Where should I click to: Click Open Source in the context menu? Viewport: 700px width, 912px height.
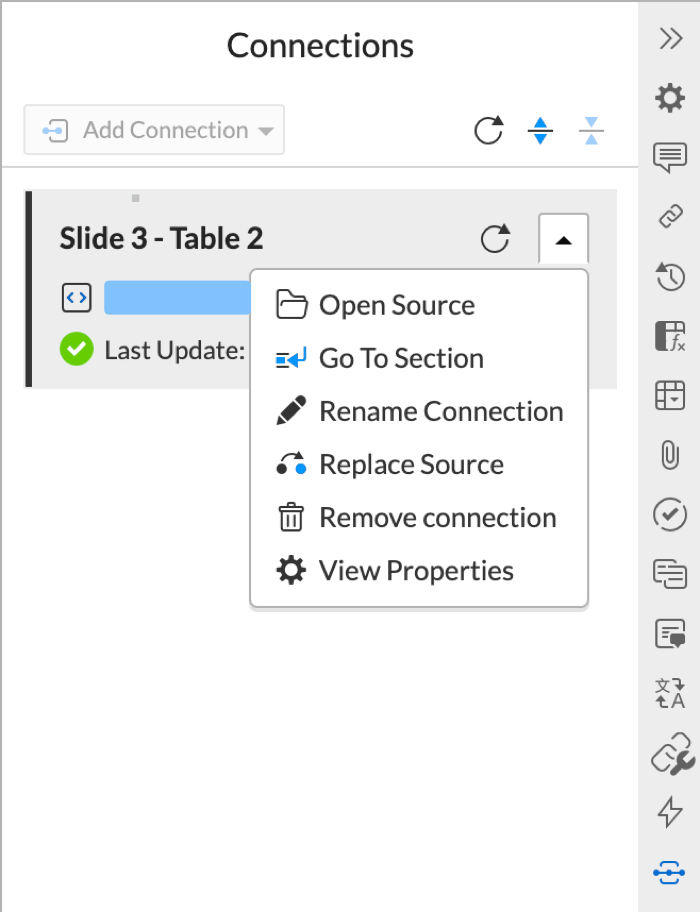[x=396, y=305]
